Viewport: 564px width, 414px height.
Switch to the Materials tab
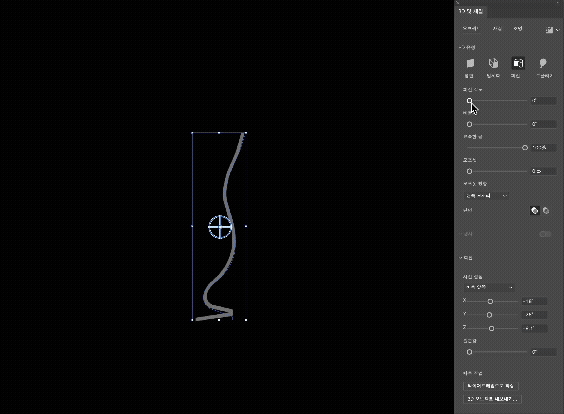point(497,28)
